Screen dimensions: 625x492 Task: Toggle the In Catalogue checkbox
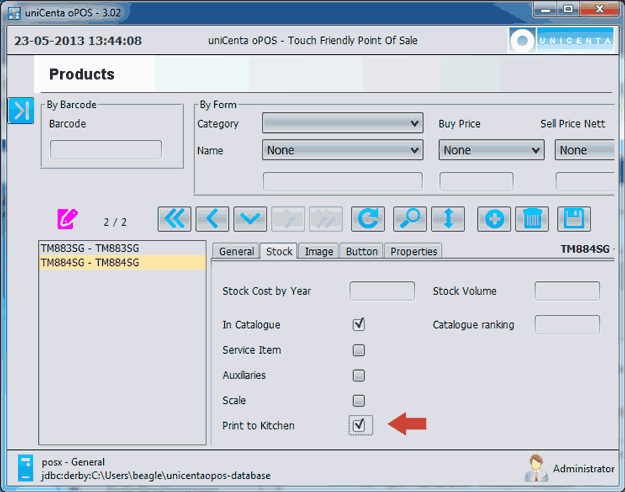(x=359, y=325)
